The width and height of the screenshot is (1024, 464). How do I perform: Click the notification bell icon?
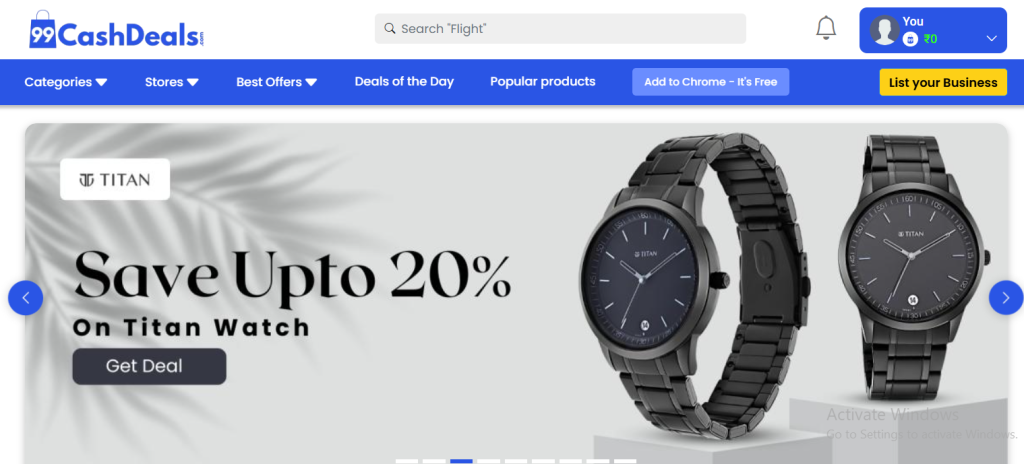pos(826,28)
